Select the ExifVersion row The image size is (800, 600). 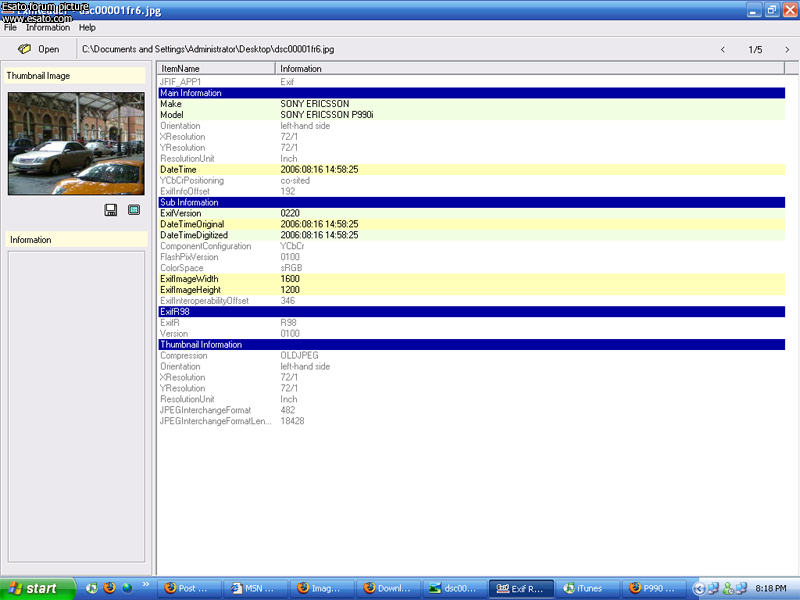coord(471,213)
